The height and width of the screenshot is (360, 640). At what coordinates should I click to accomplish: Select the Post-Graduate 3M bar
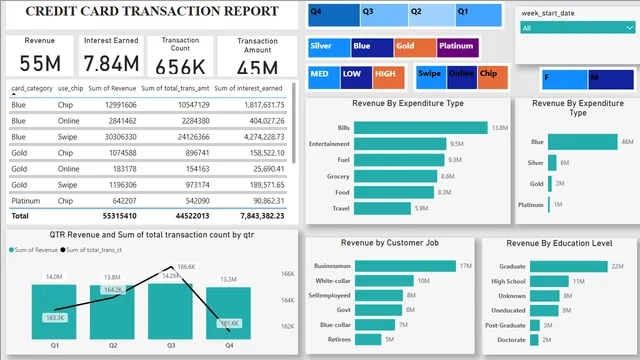534,325
